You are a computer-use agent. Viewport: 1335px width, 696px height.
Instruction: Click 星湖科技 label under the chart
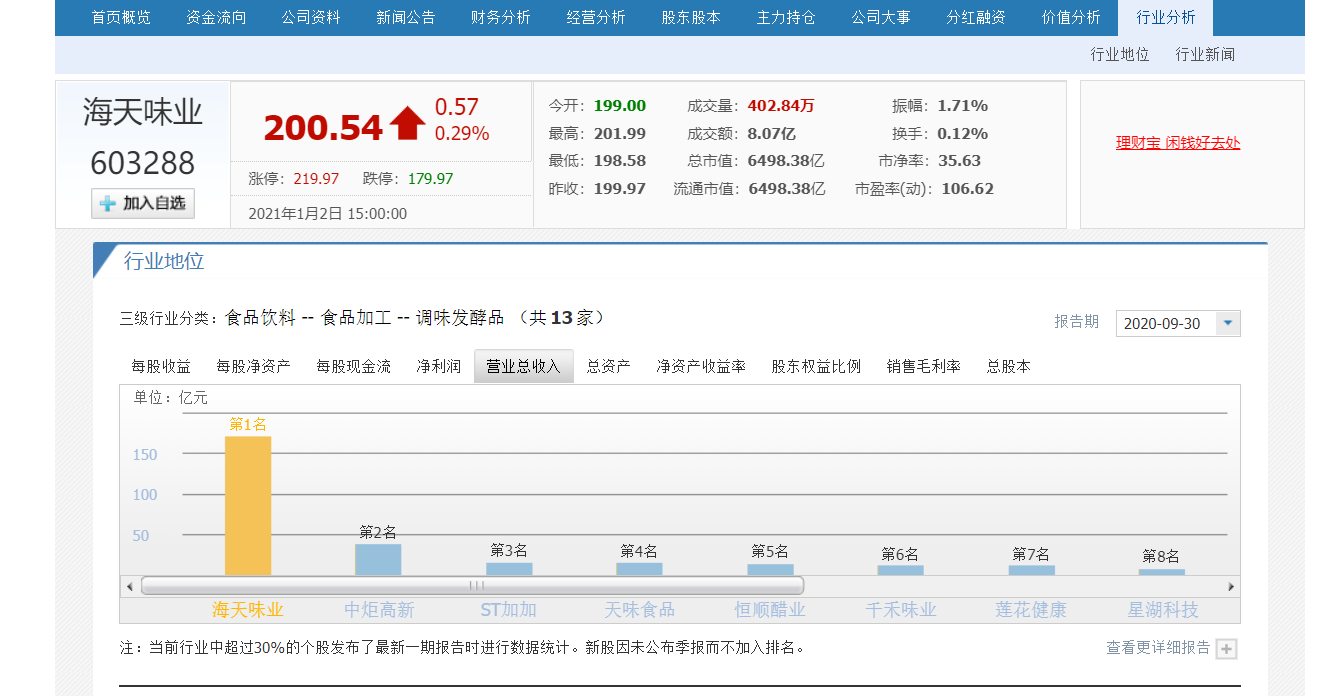(1163, 610)
